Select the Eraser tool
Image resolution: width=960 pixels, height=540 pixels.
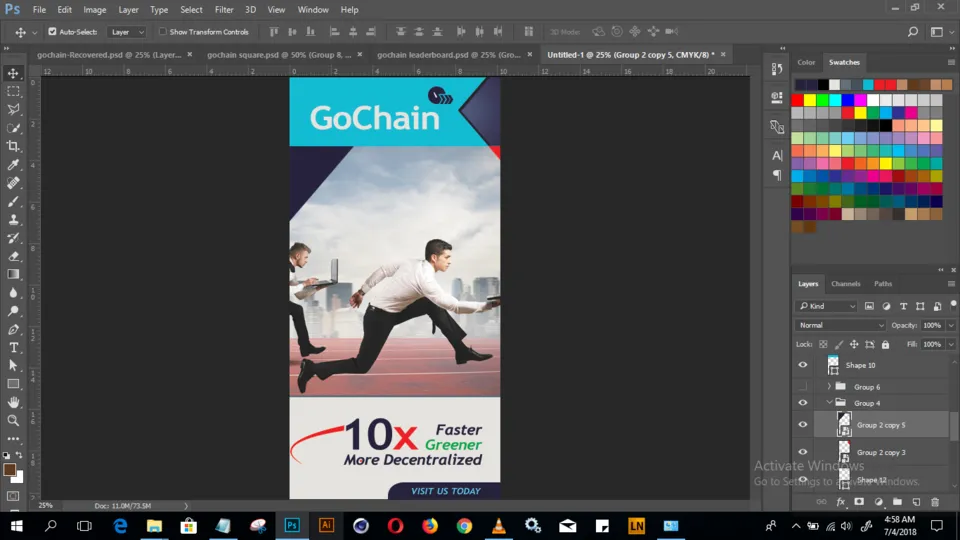(x=13, y=257)
